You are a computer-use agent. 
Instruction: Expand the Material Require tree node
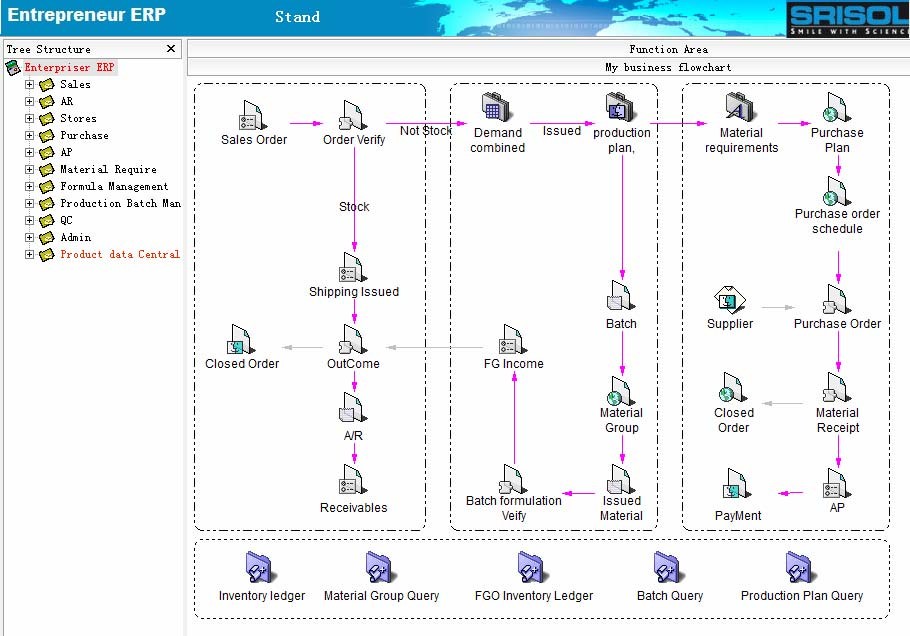[29, 169]
